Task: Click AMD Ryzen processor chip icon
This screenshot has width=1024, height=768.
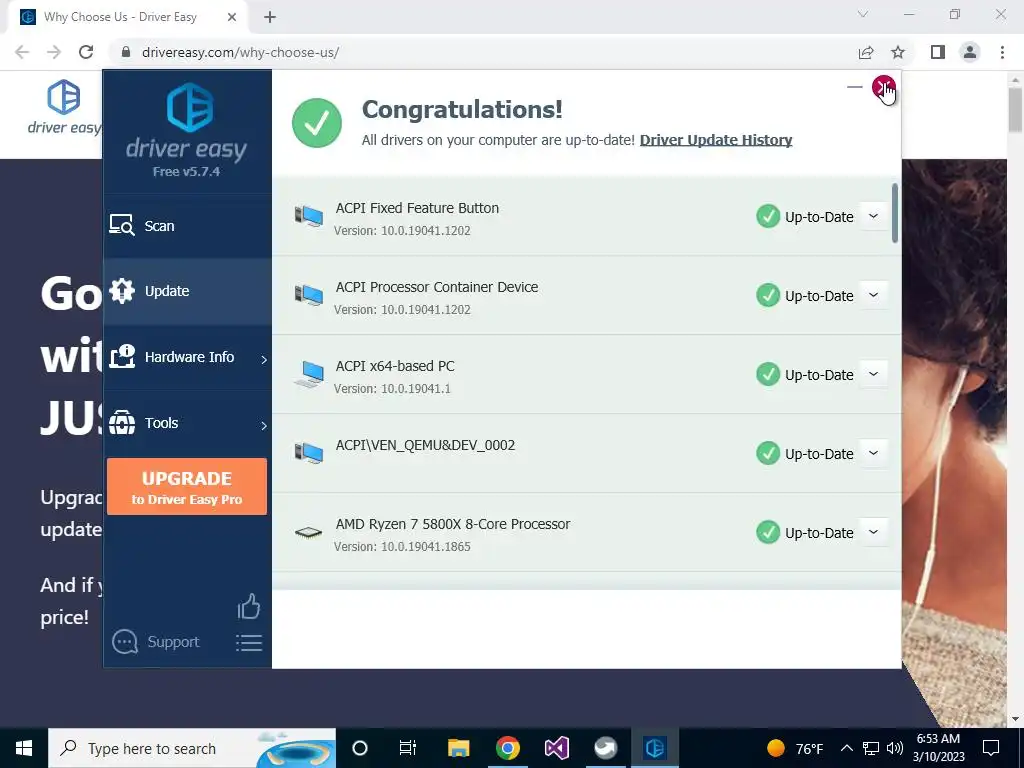Action: click(x=308, y=533)
